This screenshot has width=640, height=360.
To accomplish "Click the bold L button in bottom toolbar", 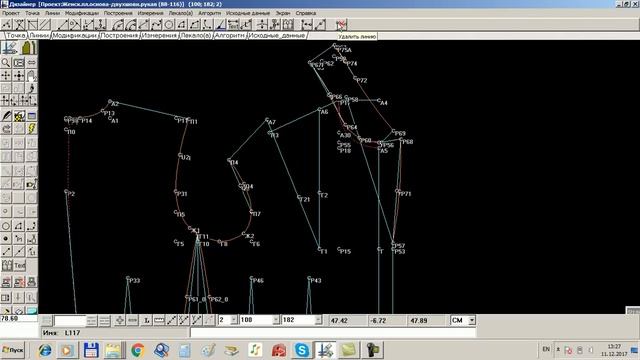I will 146,320.
